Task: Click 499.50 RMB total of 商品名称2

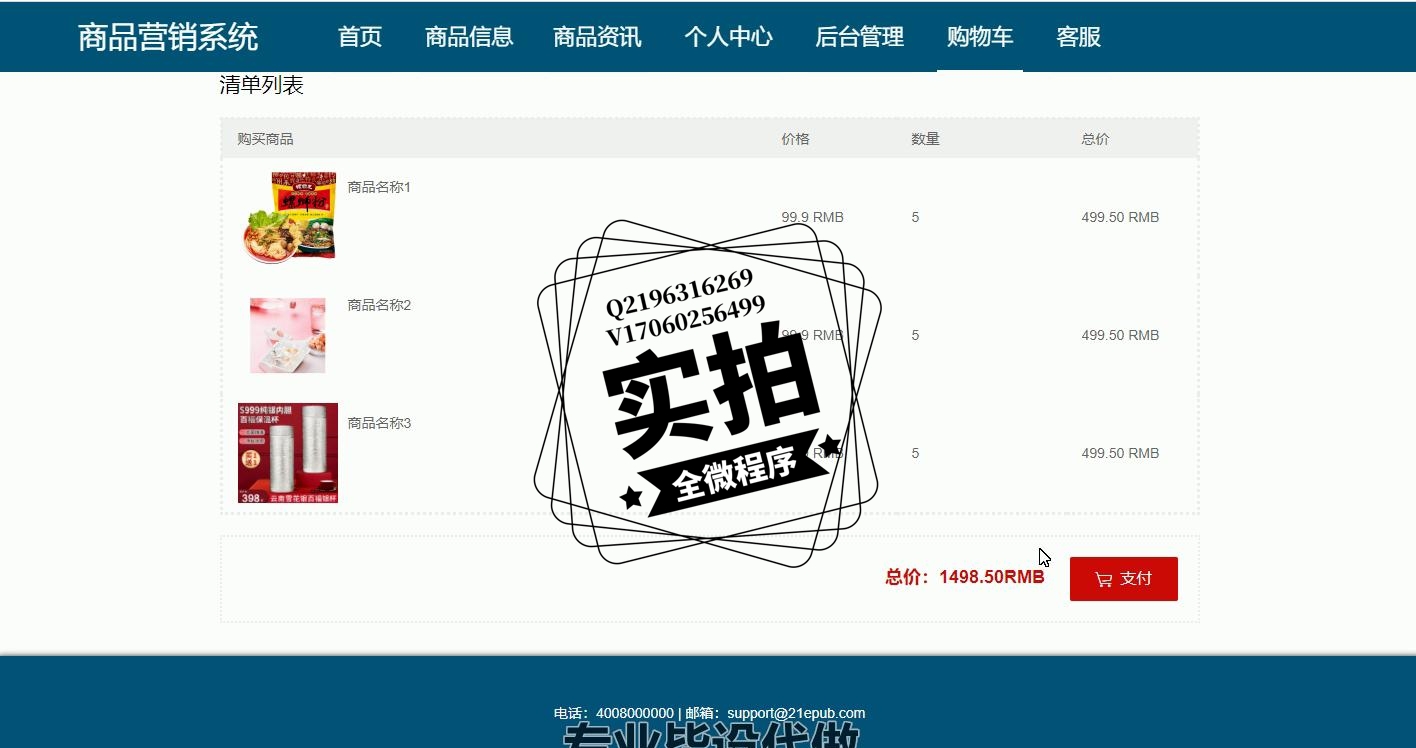Action: [1120, 335]
